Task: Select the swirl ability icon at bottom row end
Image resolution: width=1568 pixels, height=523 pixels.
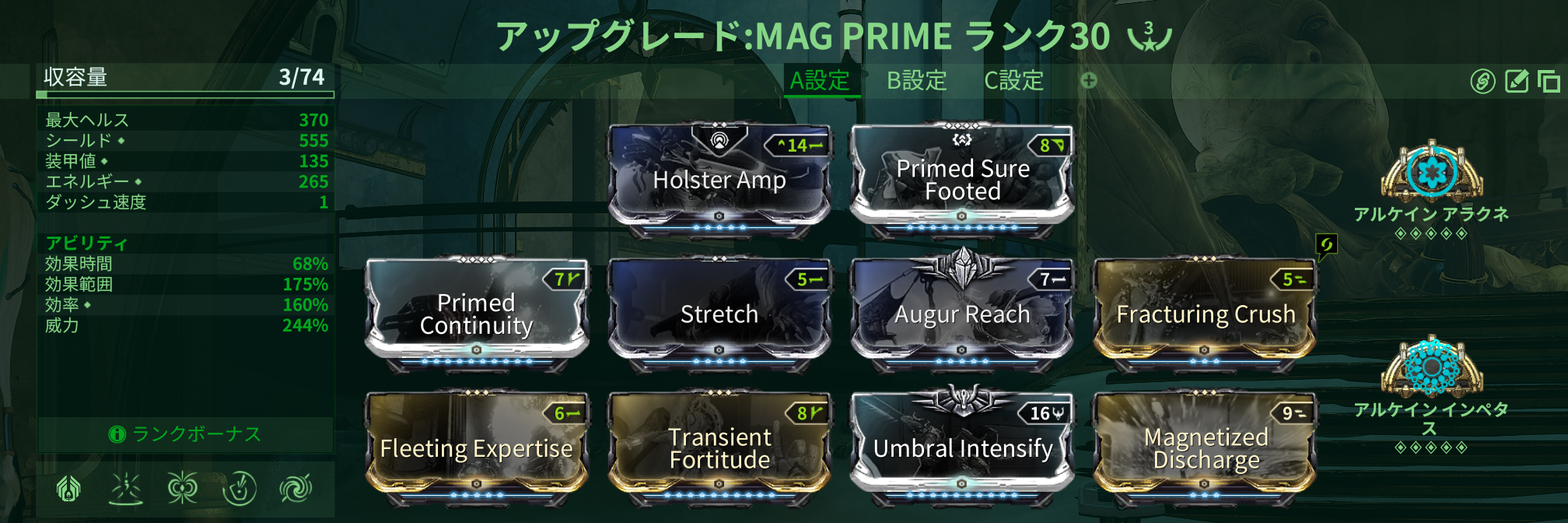Action: pyautogui.click(x=296, y=489)
